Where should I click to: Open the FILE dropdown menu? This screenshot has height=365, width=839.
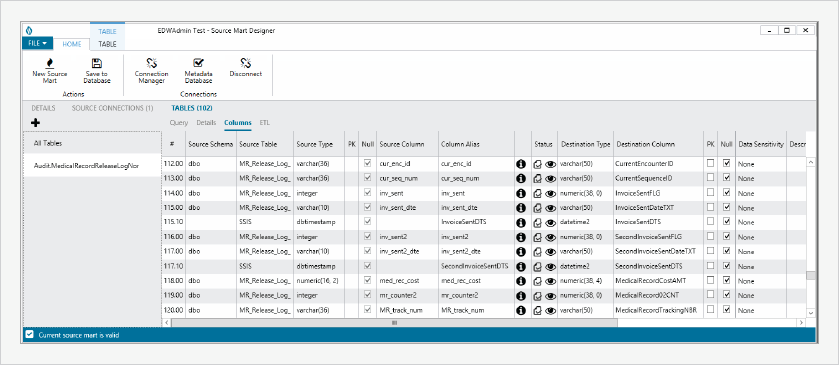[x=37, y=43]
